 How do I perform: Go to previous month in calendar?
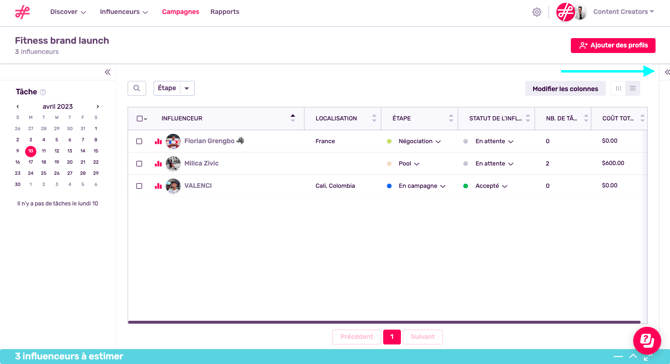(18, 106)
